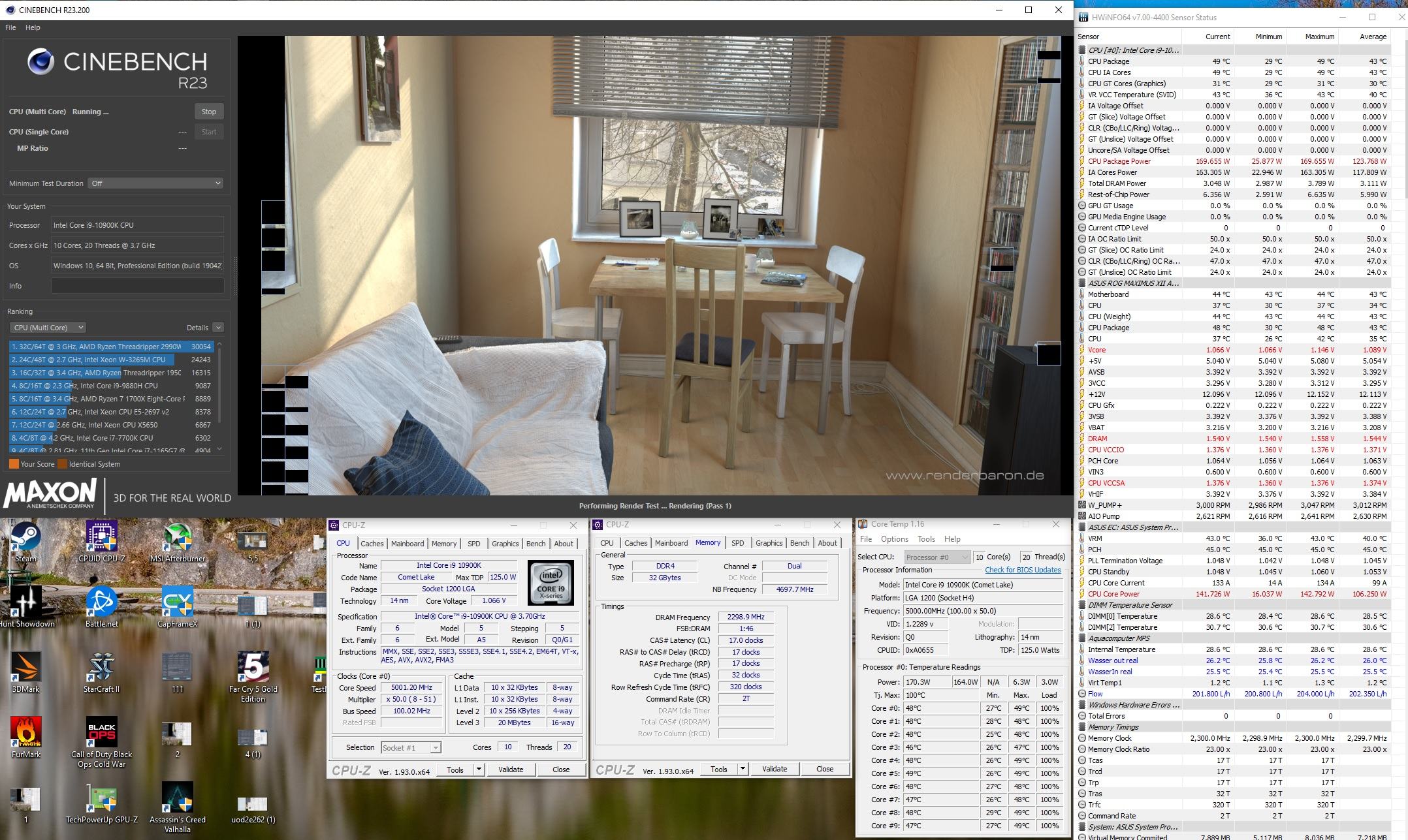Image resolution: width=1408 pixels, height=840 pixels.
Task: Click the ranking list scrollbar in Cinebench
Action: click(x=219, y=385)
